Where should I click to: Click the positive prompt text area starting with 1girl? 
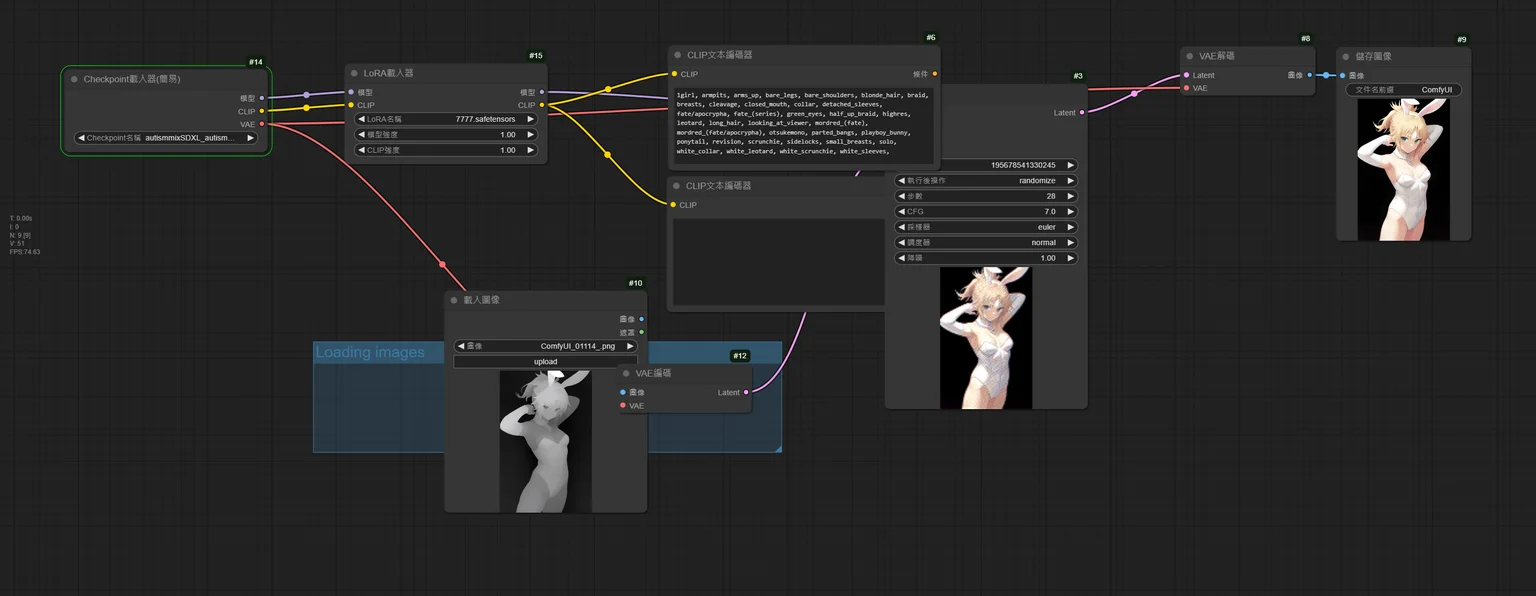pos(804,124)
